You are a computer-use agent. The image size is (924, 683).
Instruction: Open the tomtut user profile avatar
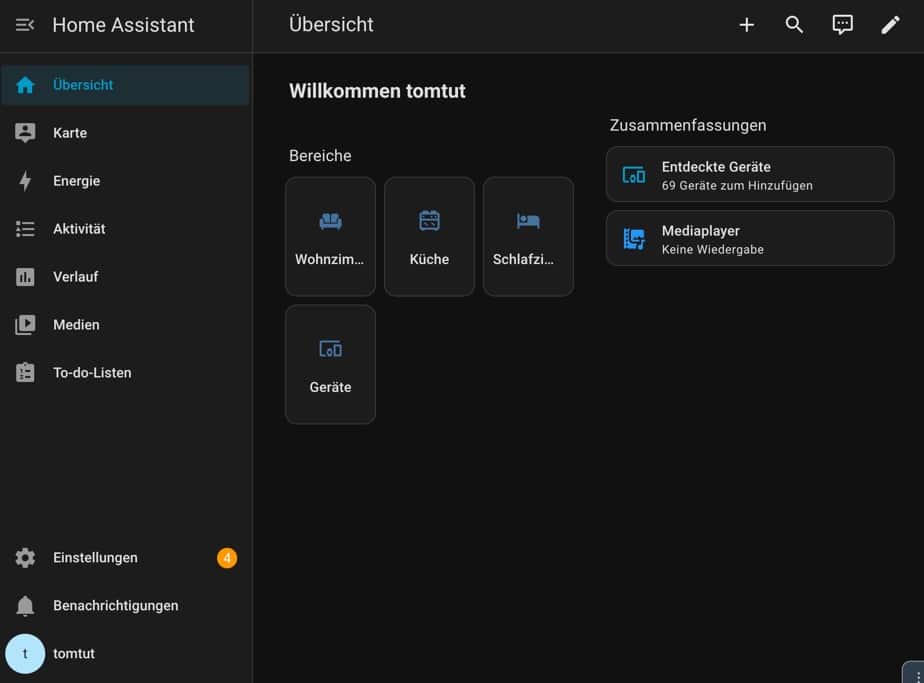coord(25,654)
